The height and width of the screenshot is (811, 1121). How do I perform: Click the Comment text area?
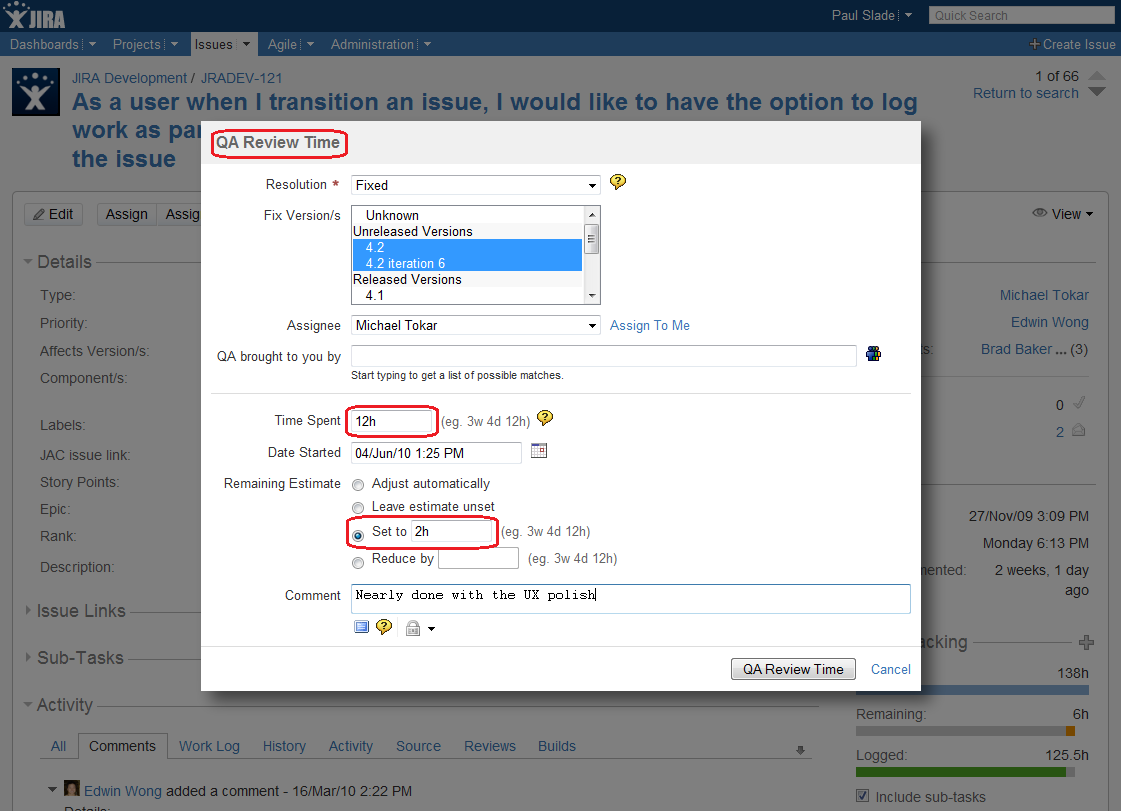[x=631, y=599]
